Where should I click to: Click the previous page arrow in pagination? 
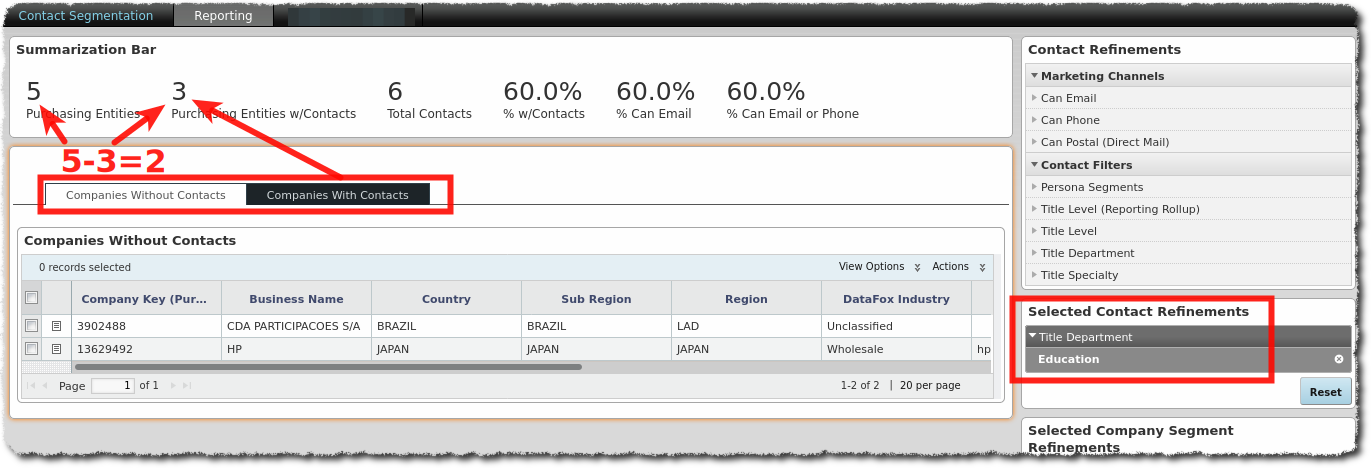click(44, 386)
